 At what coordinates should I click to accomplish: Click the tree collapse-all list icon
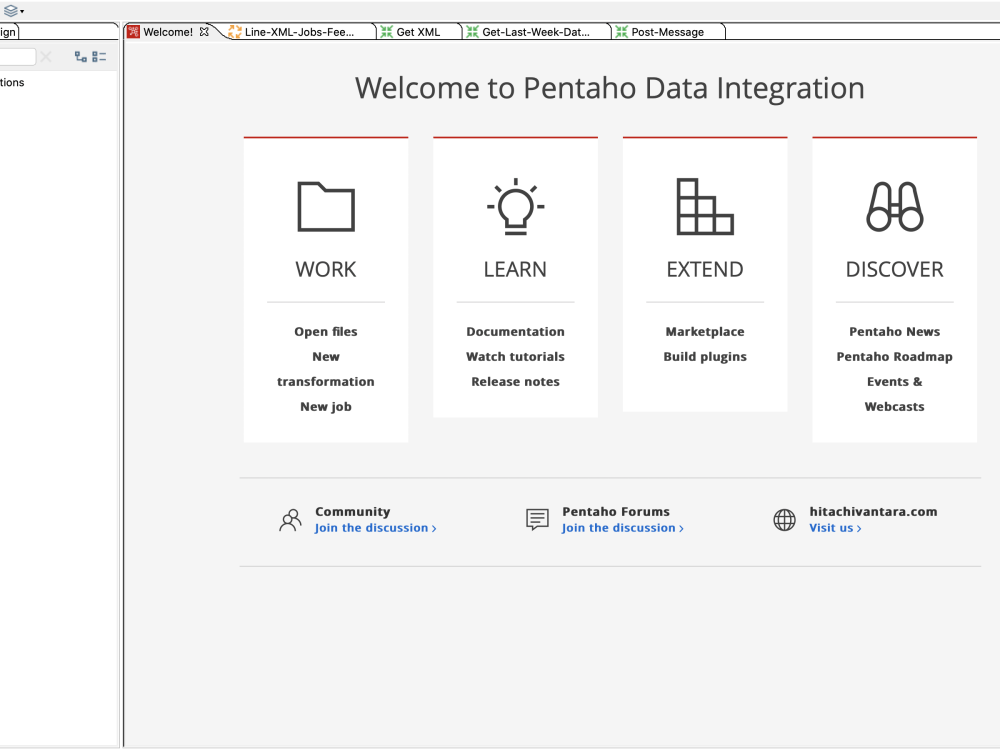pyautogui.click(x=99, y=57)
